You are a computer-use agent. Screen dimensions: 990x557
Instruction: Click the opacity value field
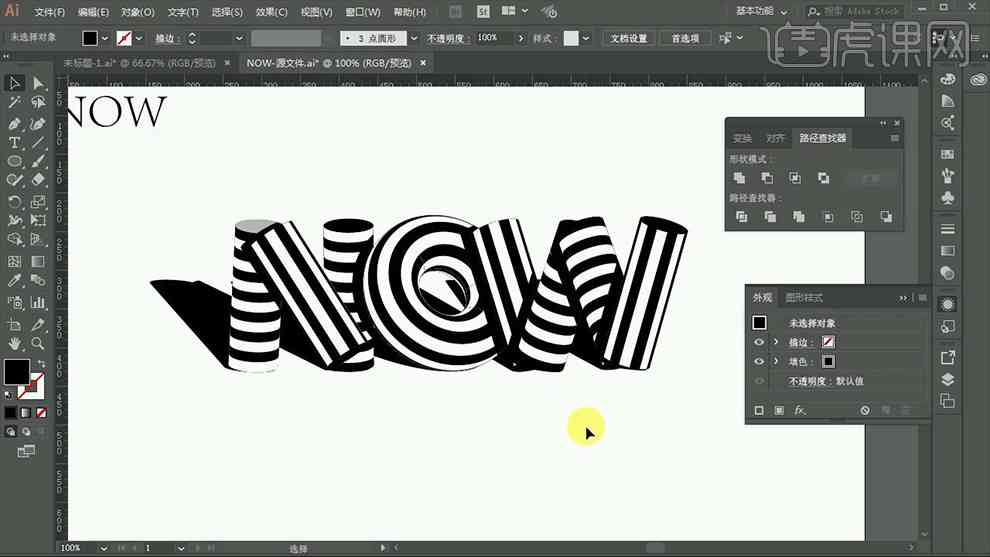point(494,39)
